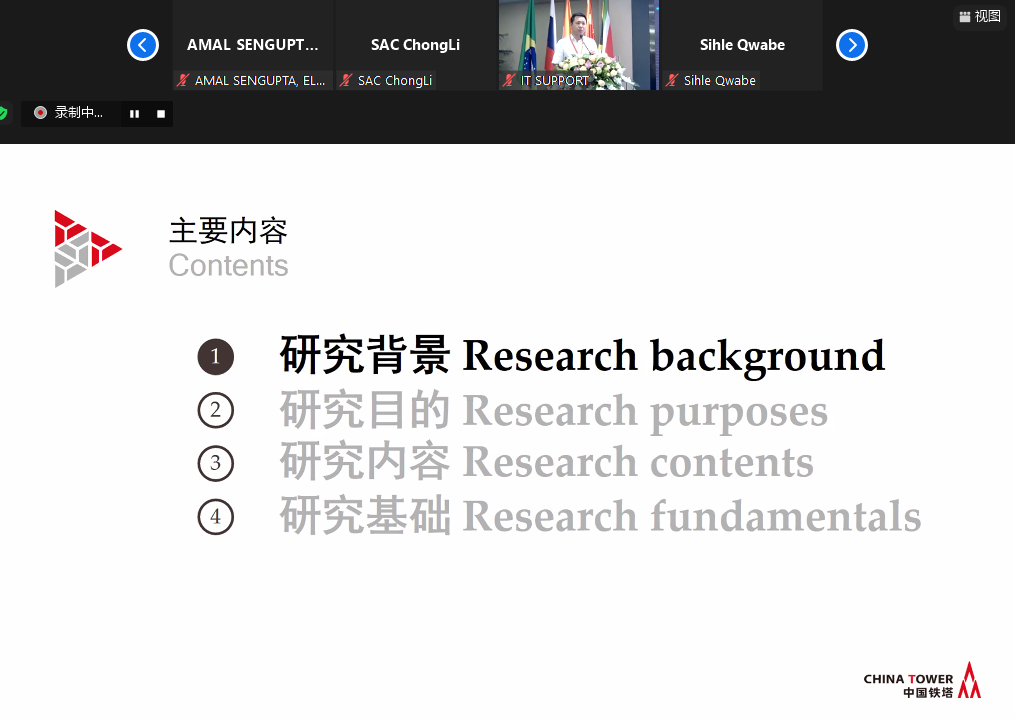
Task: Click the 'Contents' heading text
Action: click(229, 266)
